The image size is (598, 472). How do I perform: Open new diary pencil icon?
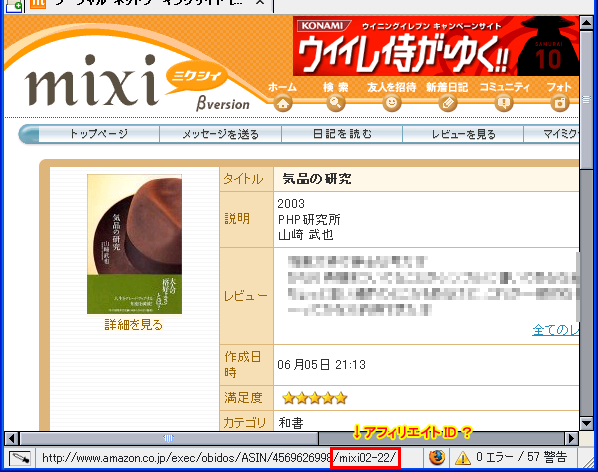(x=447, y=103)
